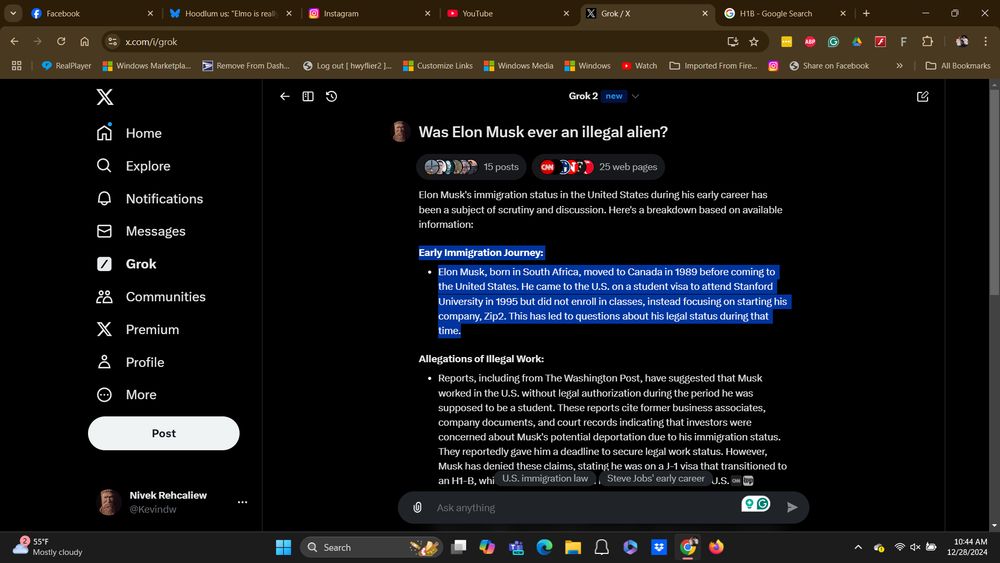This screenshot has width=1000, height=563.
Task: Open the Google Drive extension icon
Action: (857, 41)
